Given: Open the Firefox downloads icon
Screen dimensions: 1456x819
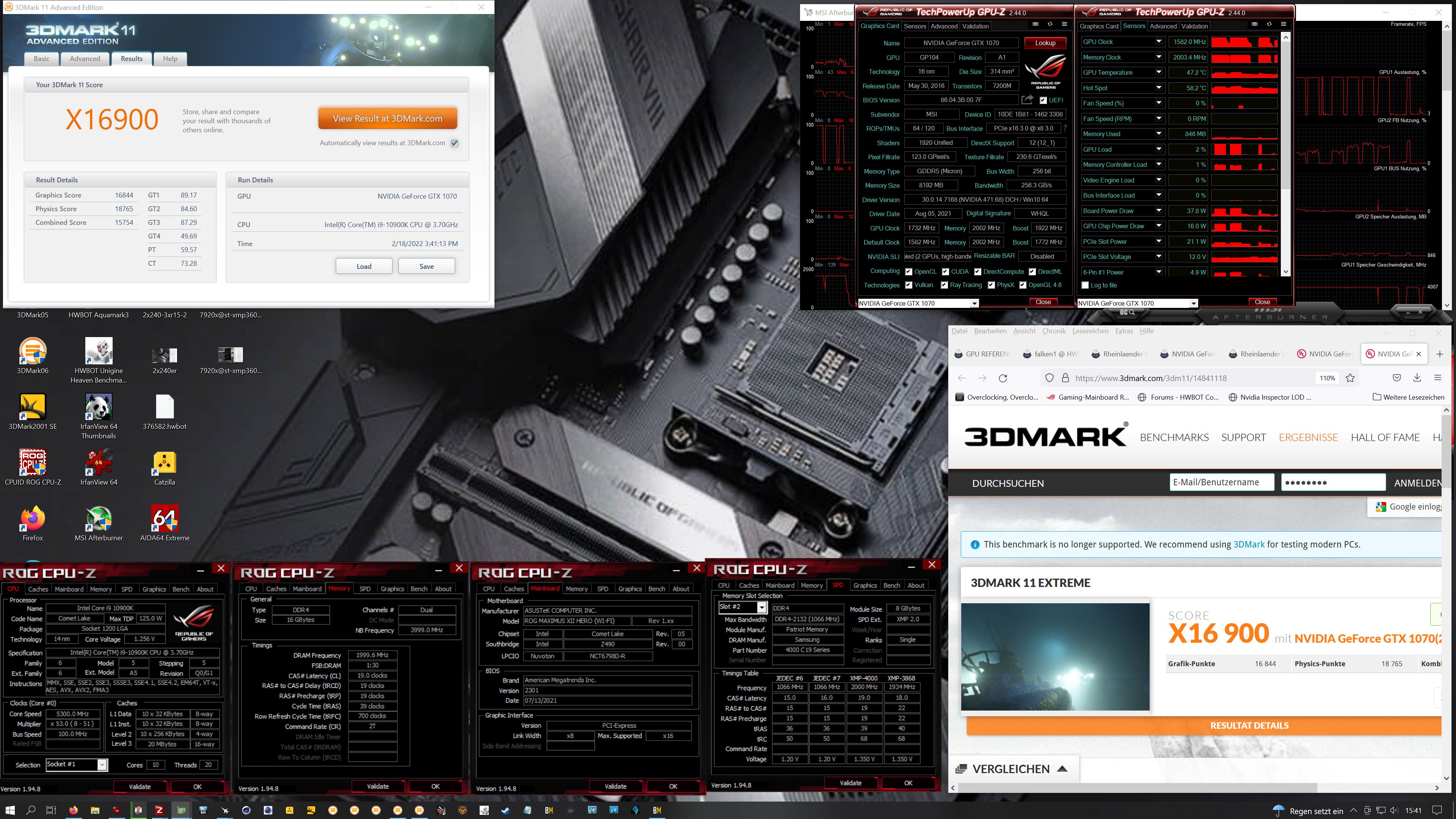Looking at the screenshot, I should pos(1417,378).
